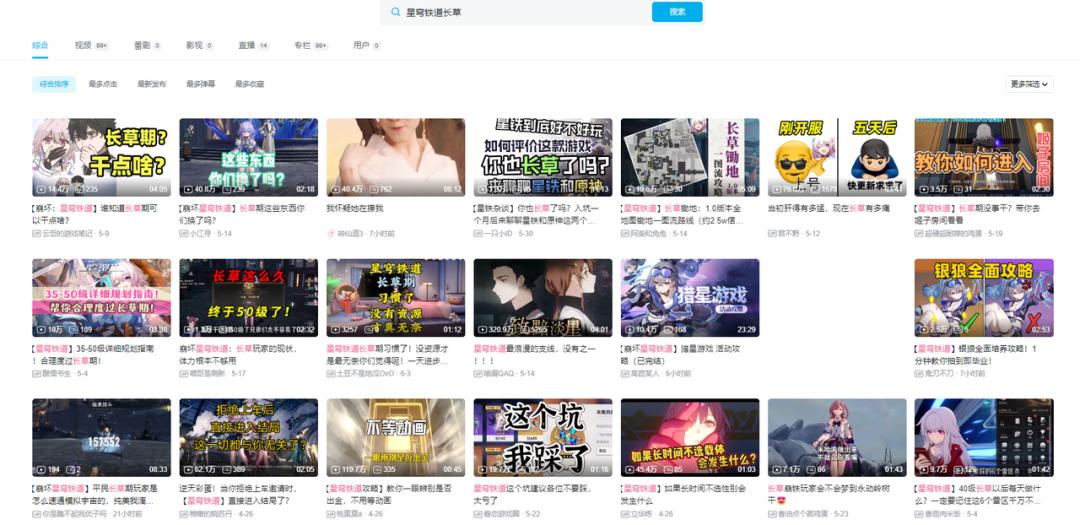The width and height of the screenshot is (1080, 525).
Task: Click the UP icon beside the 5-19 upload date
Action: coord(918,234)
